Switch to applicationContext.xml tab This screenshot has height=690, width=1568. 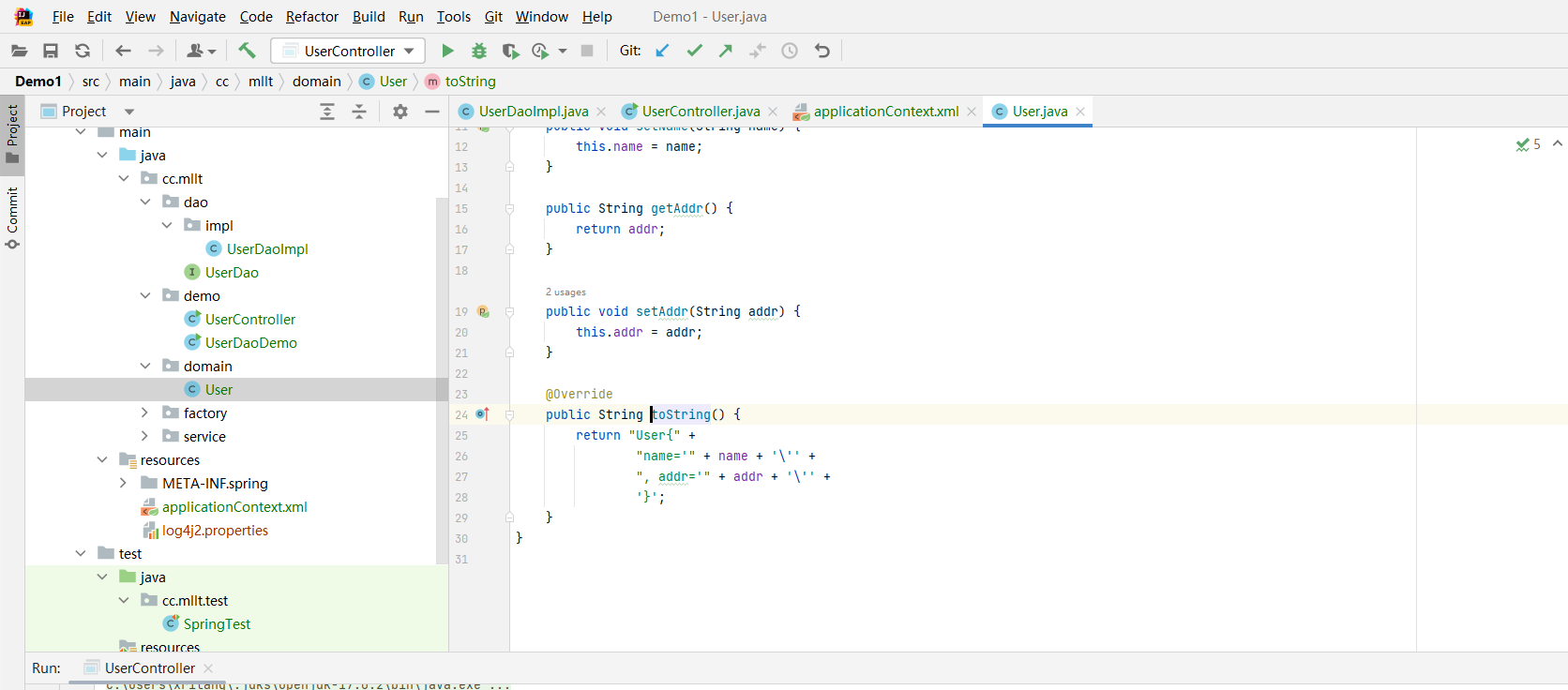click(886, 112)
